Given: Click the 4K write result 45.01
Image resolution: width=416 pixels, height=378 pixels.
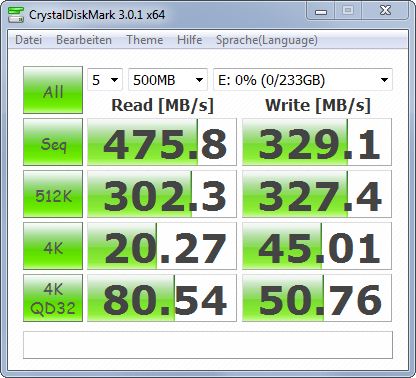Looking at the screenshot, I should pyautogui.click(x=317, y=246).
